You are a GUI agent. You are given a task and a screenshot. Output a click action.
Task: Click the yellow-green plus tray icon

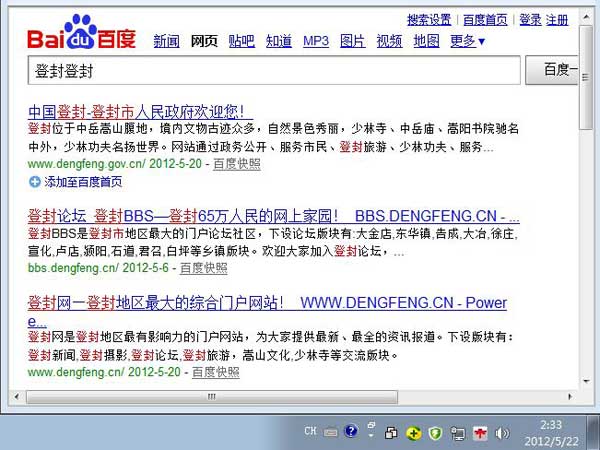413,433
